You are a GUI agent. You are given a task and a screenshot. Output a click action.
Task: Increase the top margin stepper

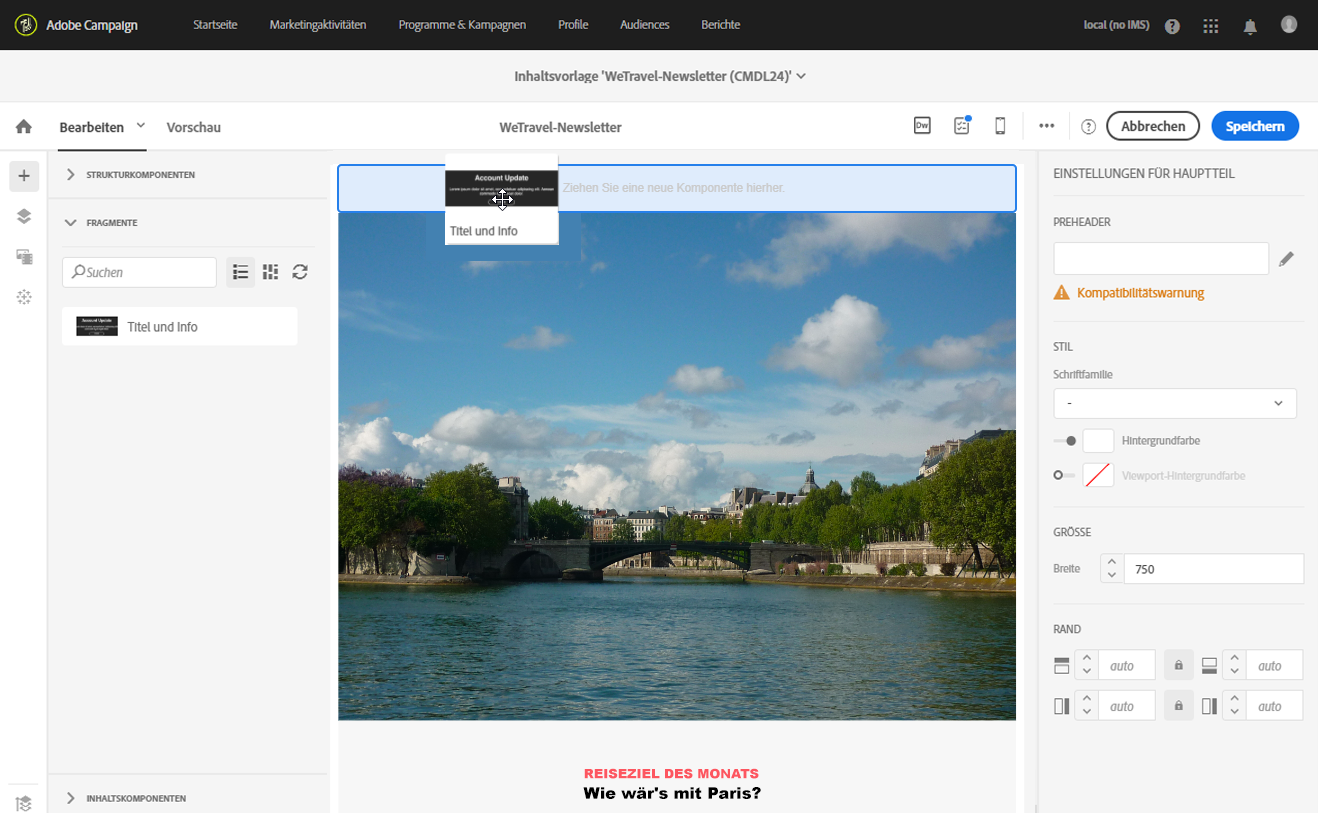pyautogui.click(x=1087, y=659)
